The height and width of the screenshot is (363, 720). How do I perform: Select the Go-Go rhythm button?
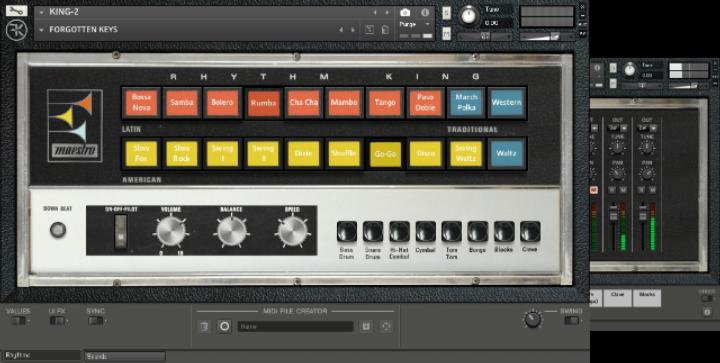[x=385, y=154]
